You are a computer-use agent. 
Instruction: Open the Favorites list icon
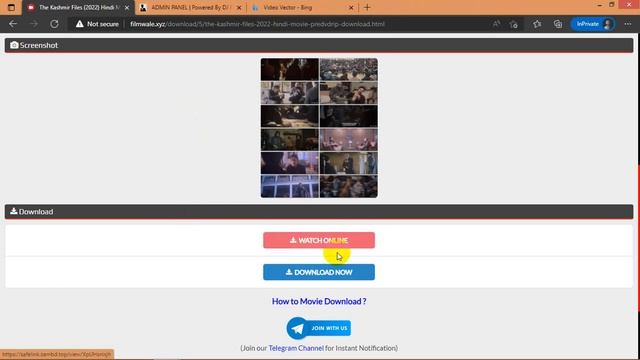[x=537, y=24]
